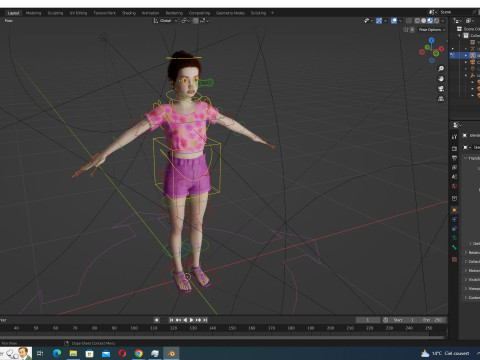Open the Render properties tab

coord(454,148)
